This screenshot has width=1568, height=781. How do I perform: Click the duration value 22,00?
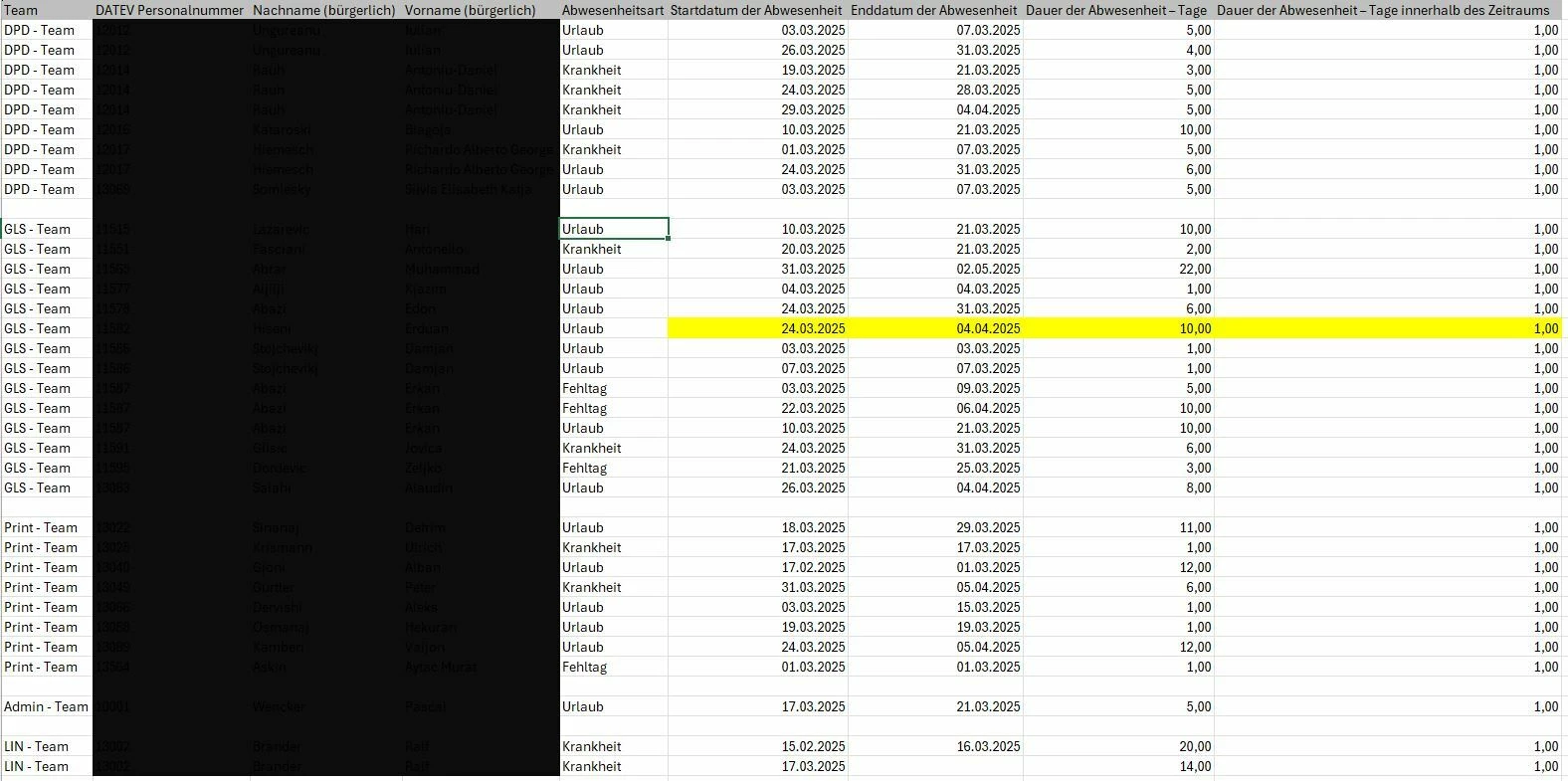(1195, 269)
